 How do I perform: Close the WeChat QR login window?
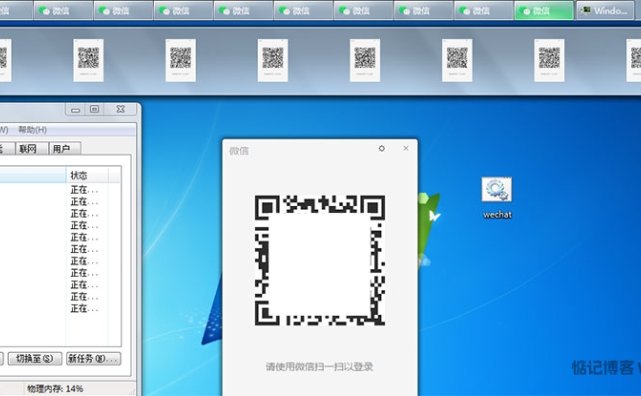406,148
